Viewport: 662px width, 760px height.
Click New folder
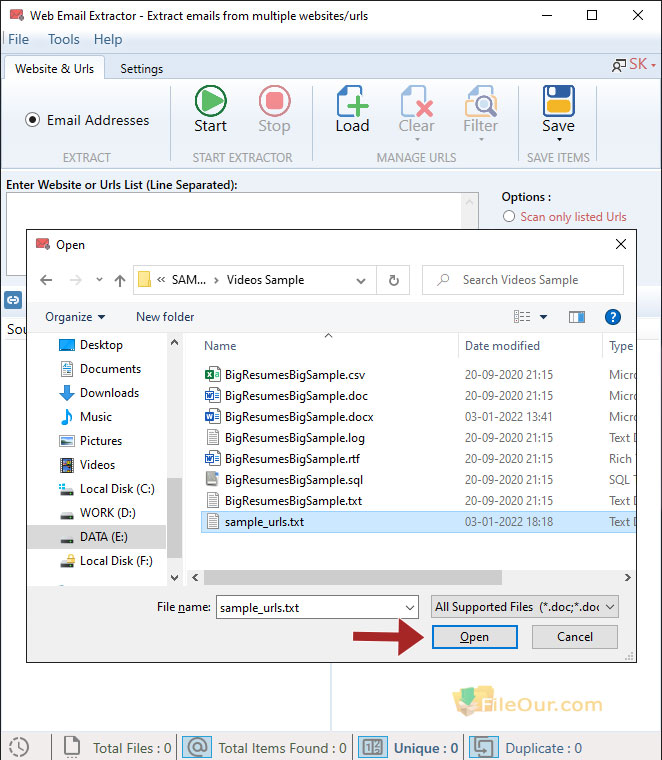click(165, 317)
